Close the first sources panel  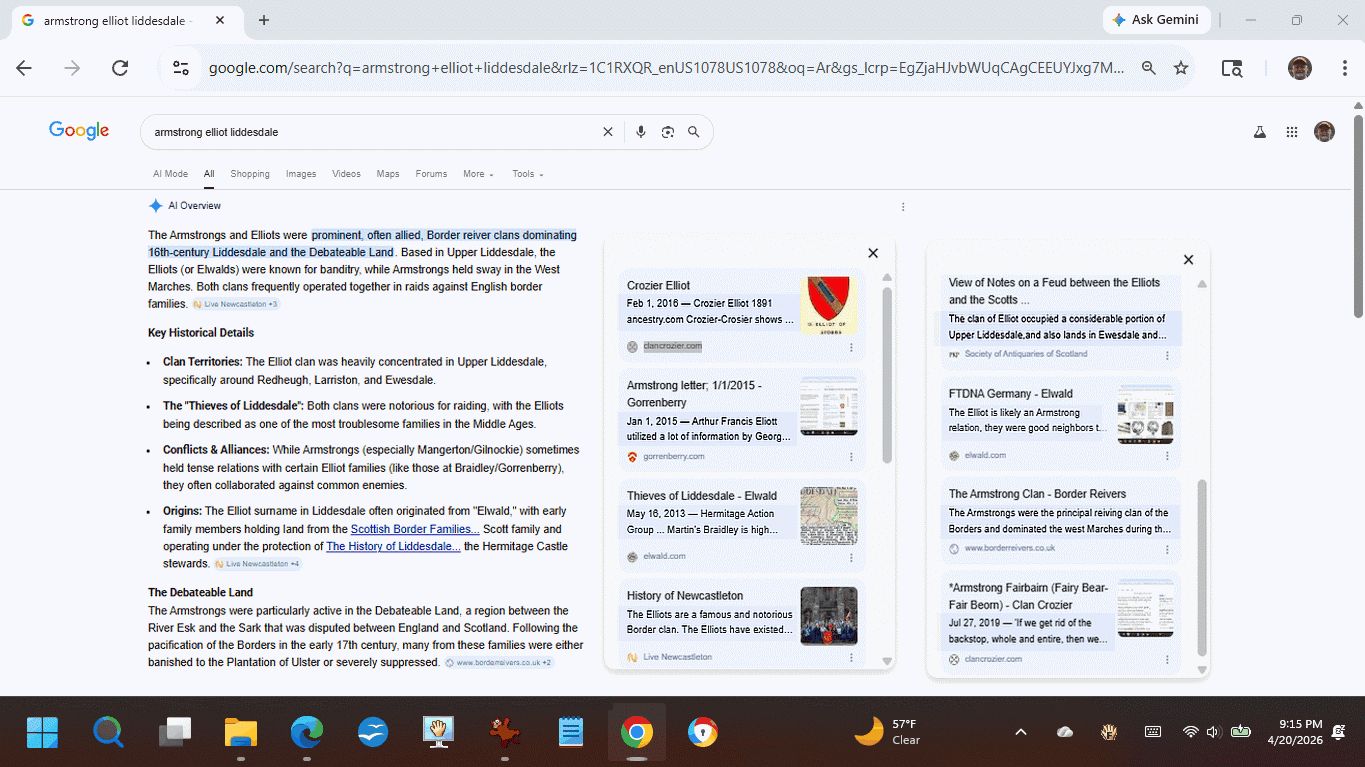pyautogui.click(x=873, y=254)
